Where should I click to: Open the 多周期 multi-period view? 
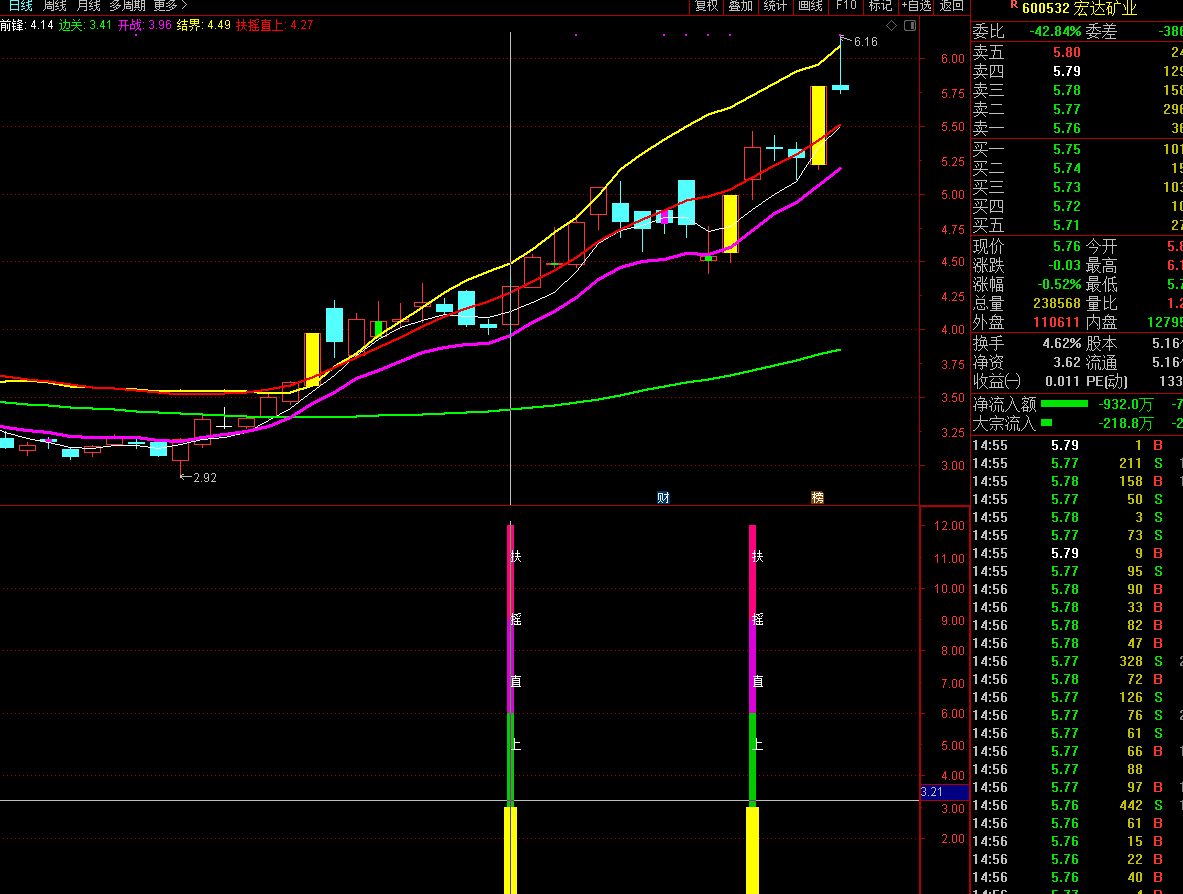[127, 6]
